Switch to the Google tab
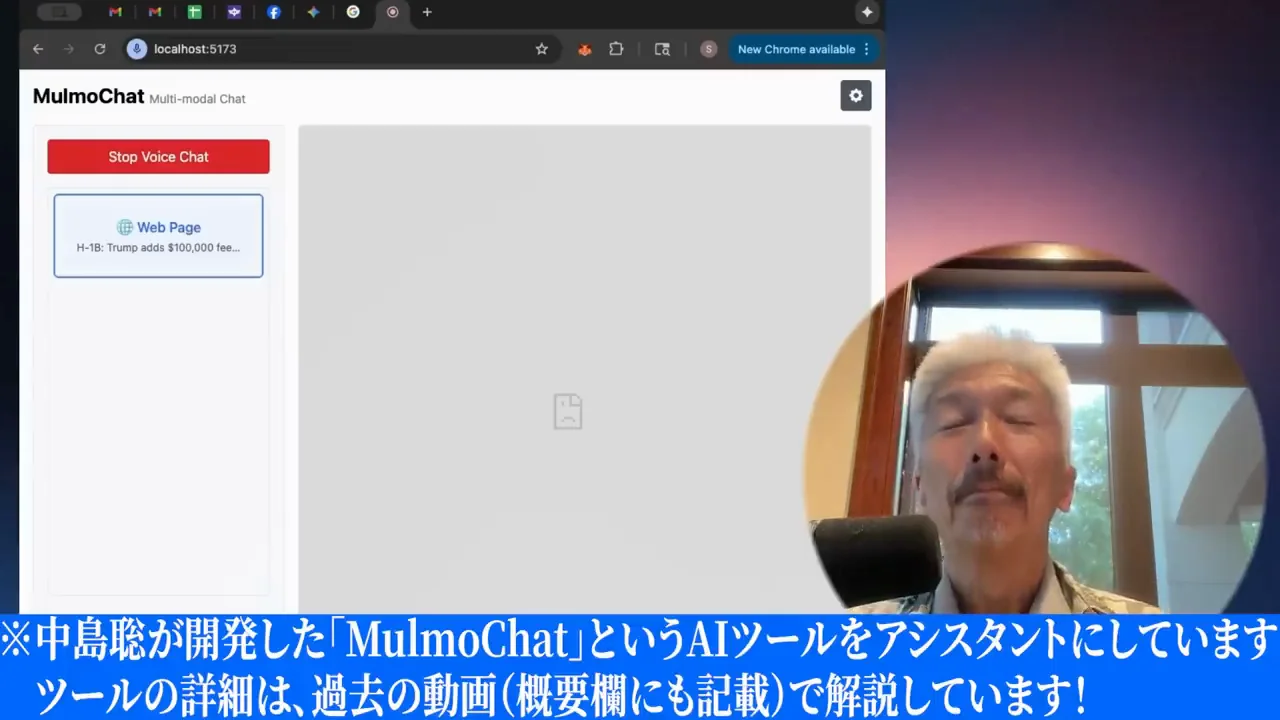 353,12
